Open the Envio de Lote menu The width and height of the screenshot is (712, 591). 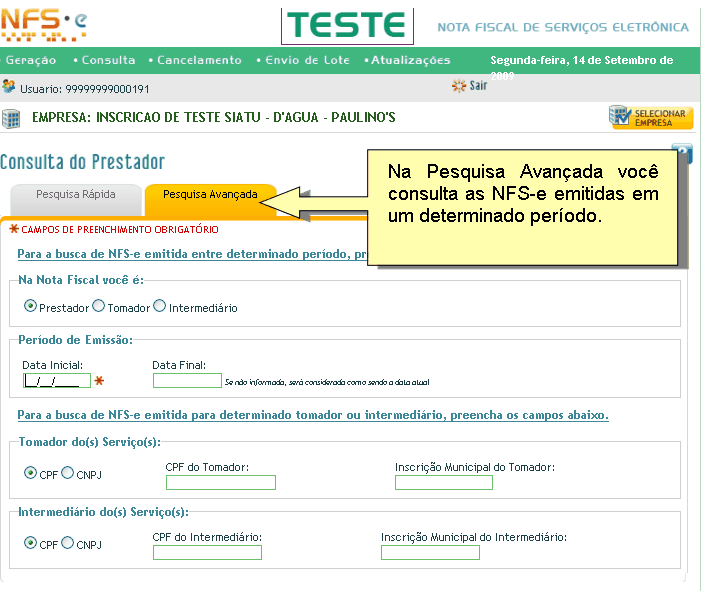[307, 60]
